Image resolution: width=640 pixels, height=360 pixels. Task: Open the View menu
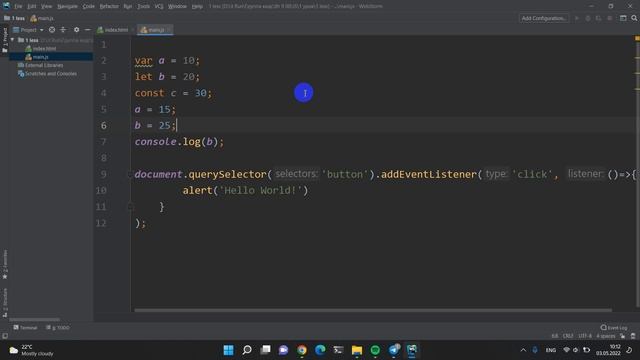[47, 6]
